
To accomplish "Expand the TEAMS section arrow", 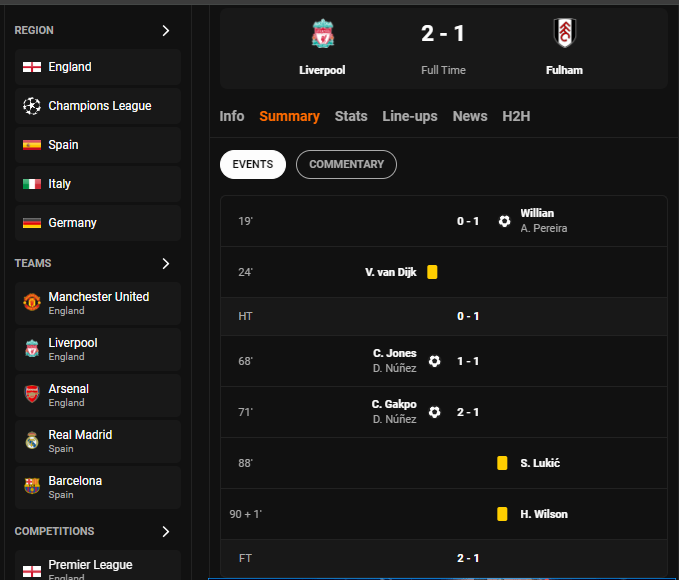I will point(166,264).
